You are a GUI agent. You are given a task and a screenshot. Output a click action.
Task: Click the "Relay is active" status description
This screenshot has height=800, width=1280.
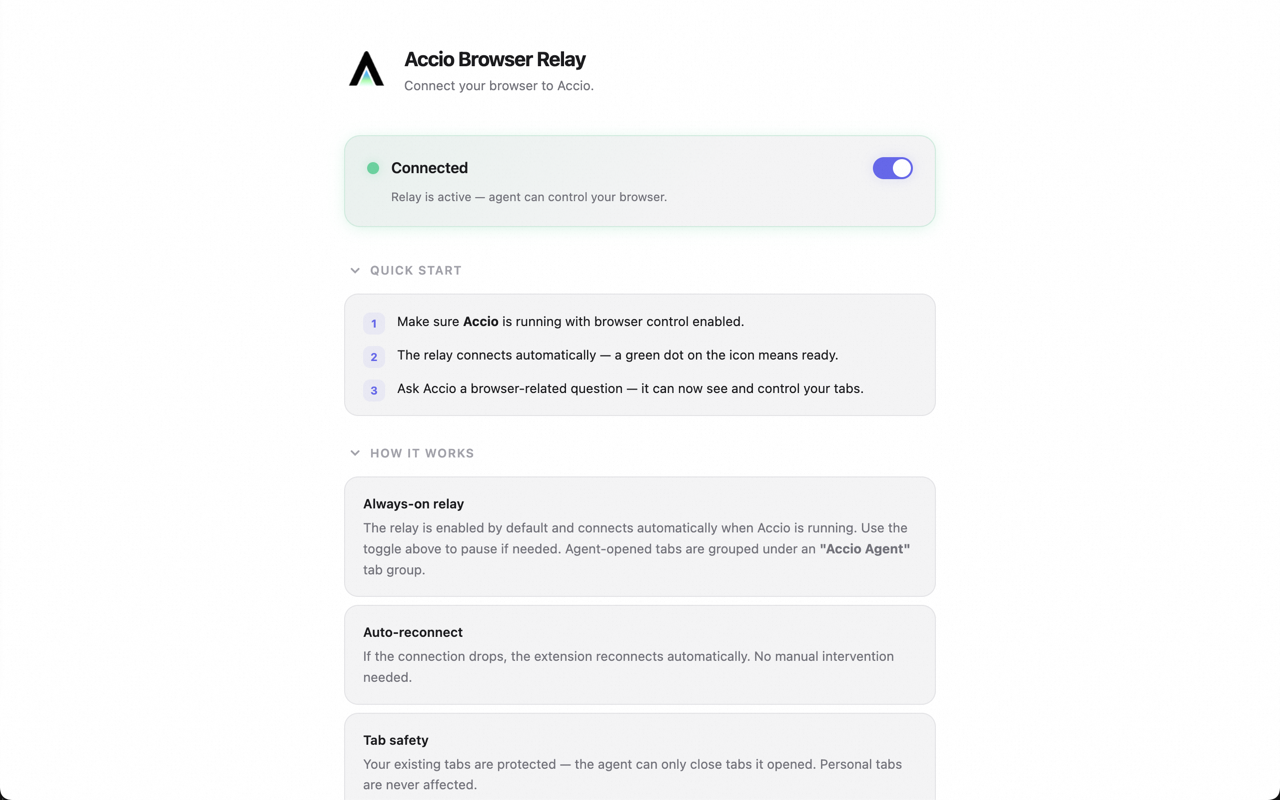pyautogui.click(x=529, y=197)
